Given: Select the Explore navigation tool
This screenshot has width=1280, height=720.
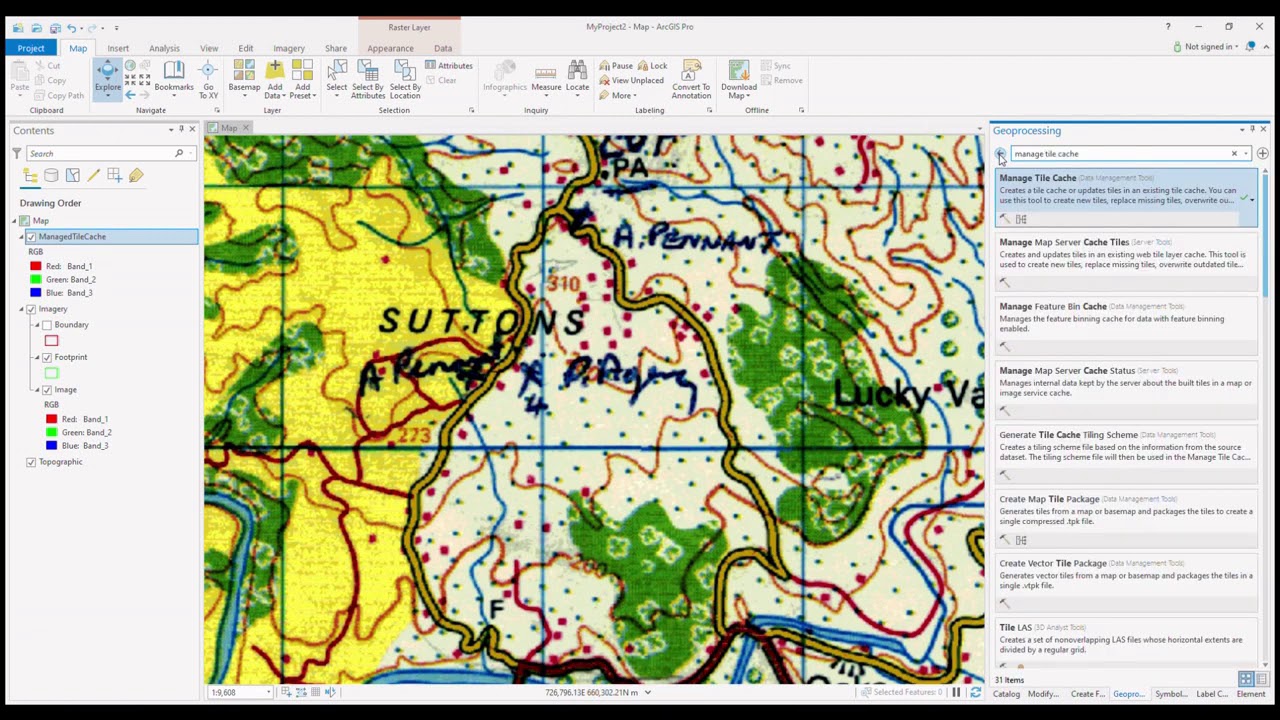Looking at the screenshot, I should click(x=107, y=77).
